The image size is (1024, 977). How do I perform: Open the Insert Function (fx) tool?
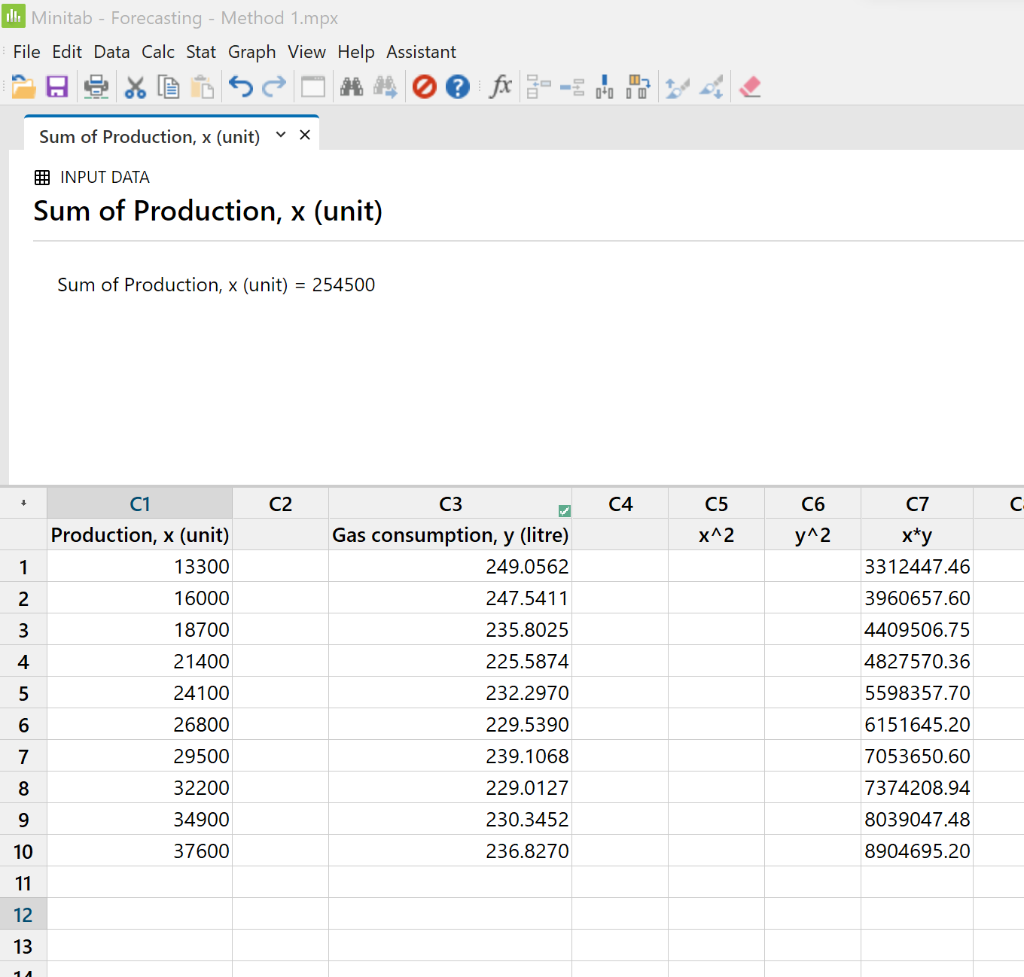500,87
